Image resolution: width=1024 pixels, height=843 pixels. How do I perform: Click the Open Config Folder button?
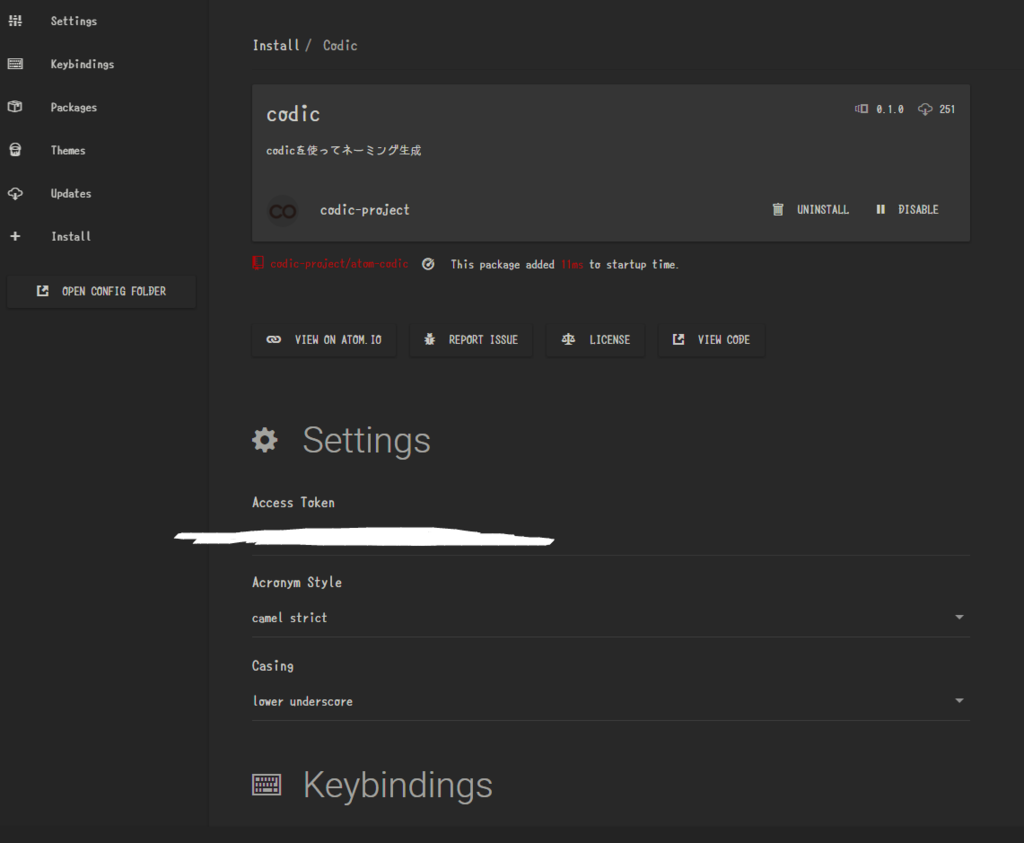101,291
